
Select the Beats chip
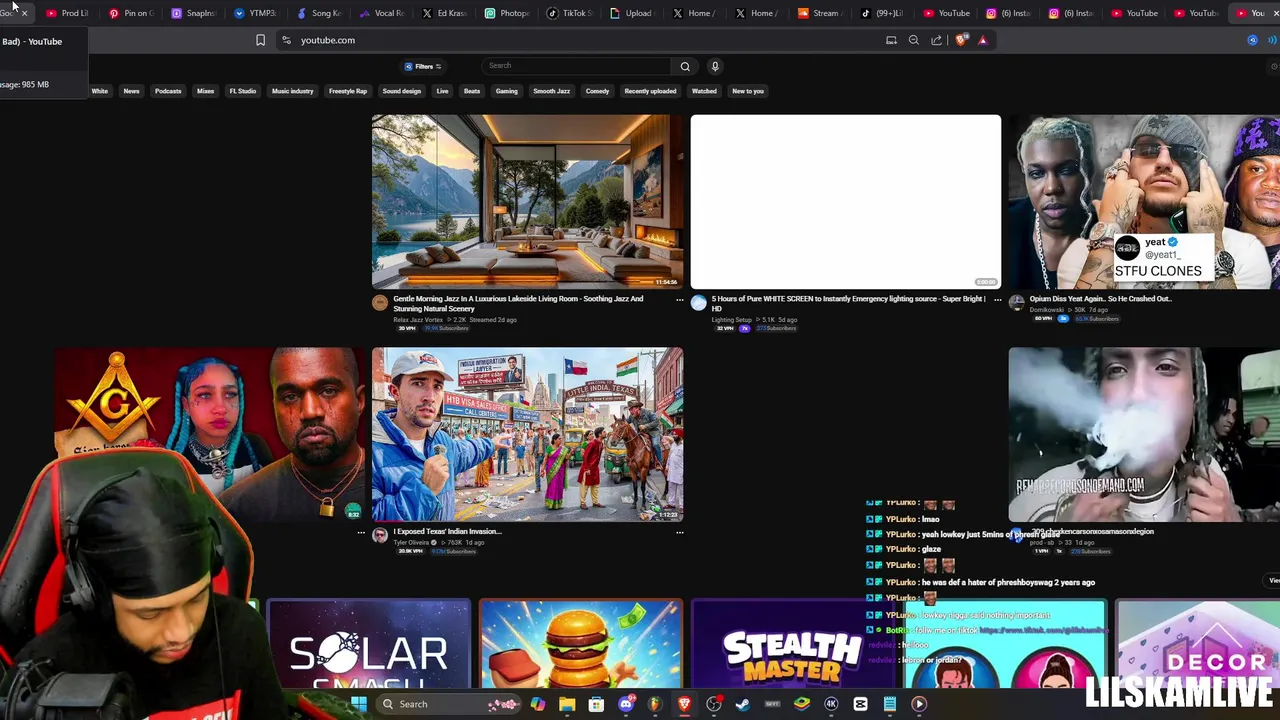(x=472, y=91)
